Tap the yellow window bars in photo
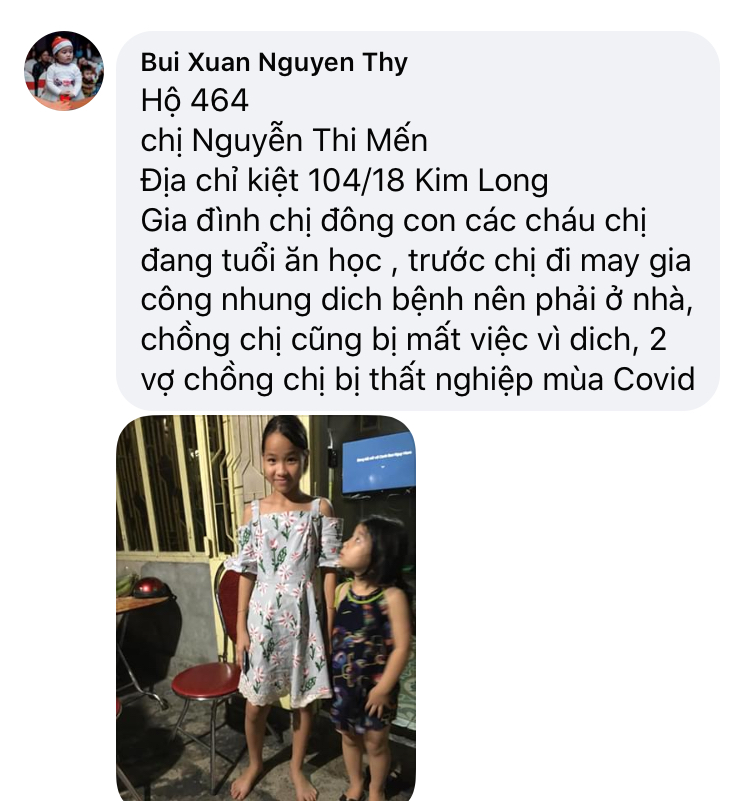This screenshot has width=750, height=801. coord(174,485)
